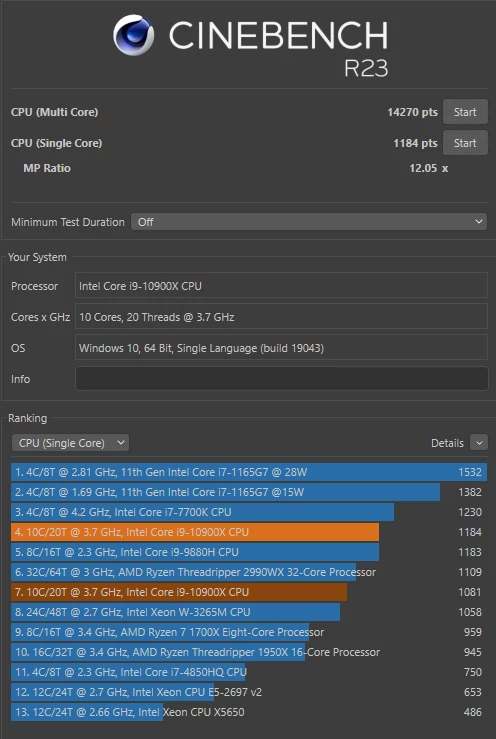
Task: Select the Core i9-9880H ranking row
Action: tap(249, 552)
